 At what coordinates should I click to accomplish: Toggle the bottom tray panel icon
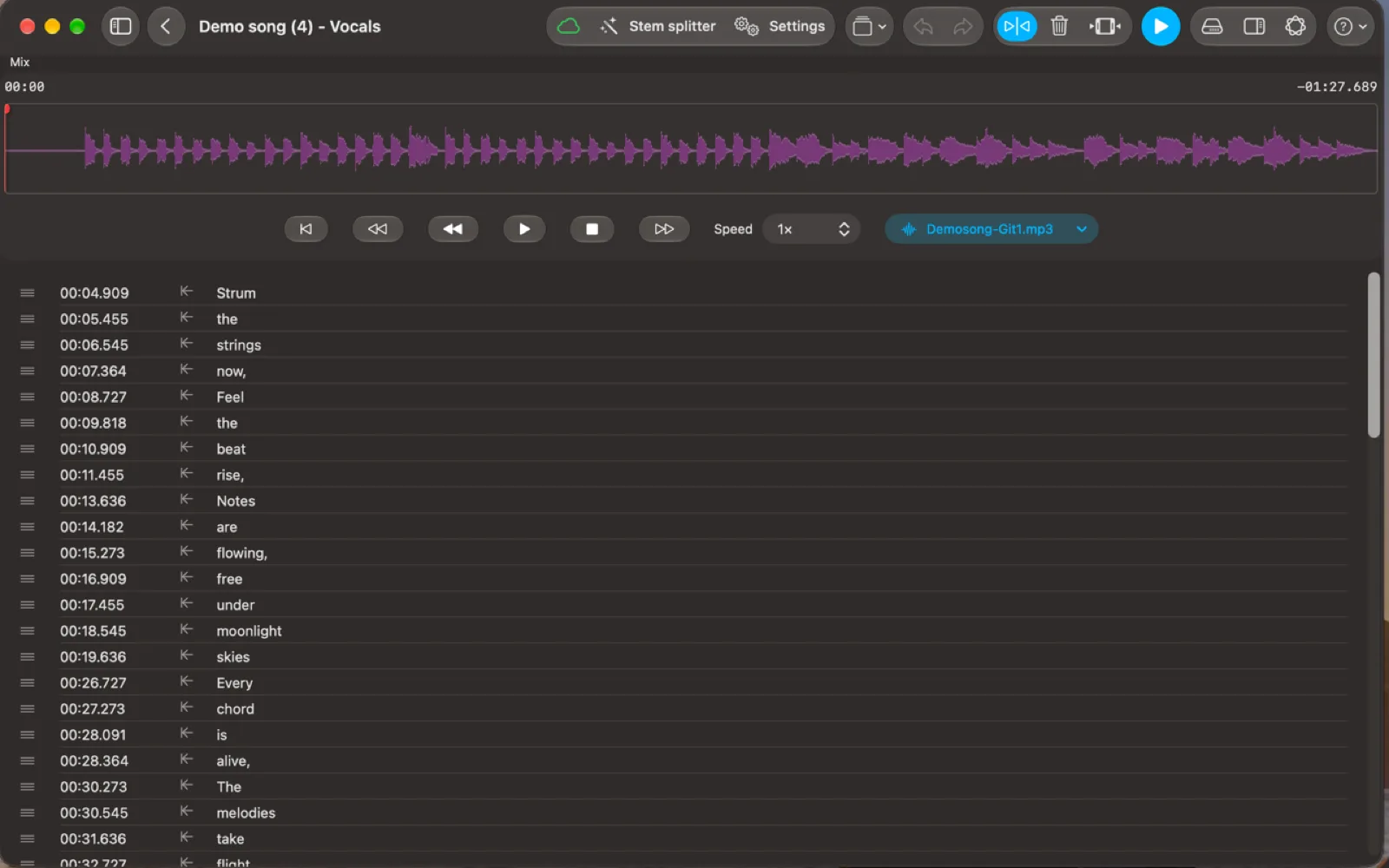(1212, 26)
